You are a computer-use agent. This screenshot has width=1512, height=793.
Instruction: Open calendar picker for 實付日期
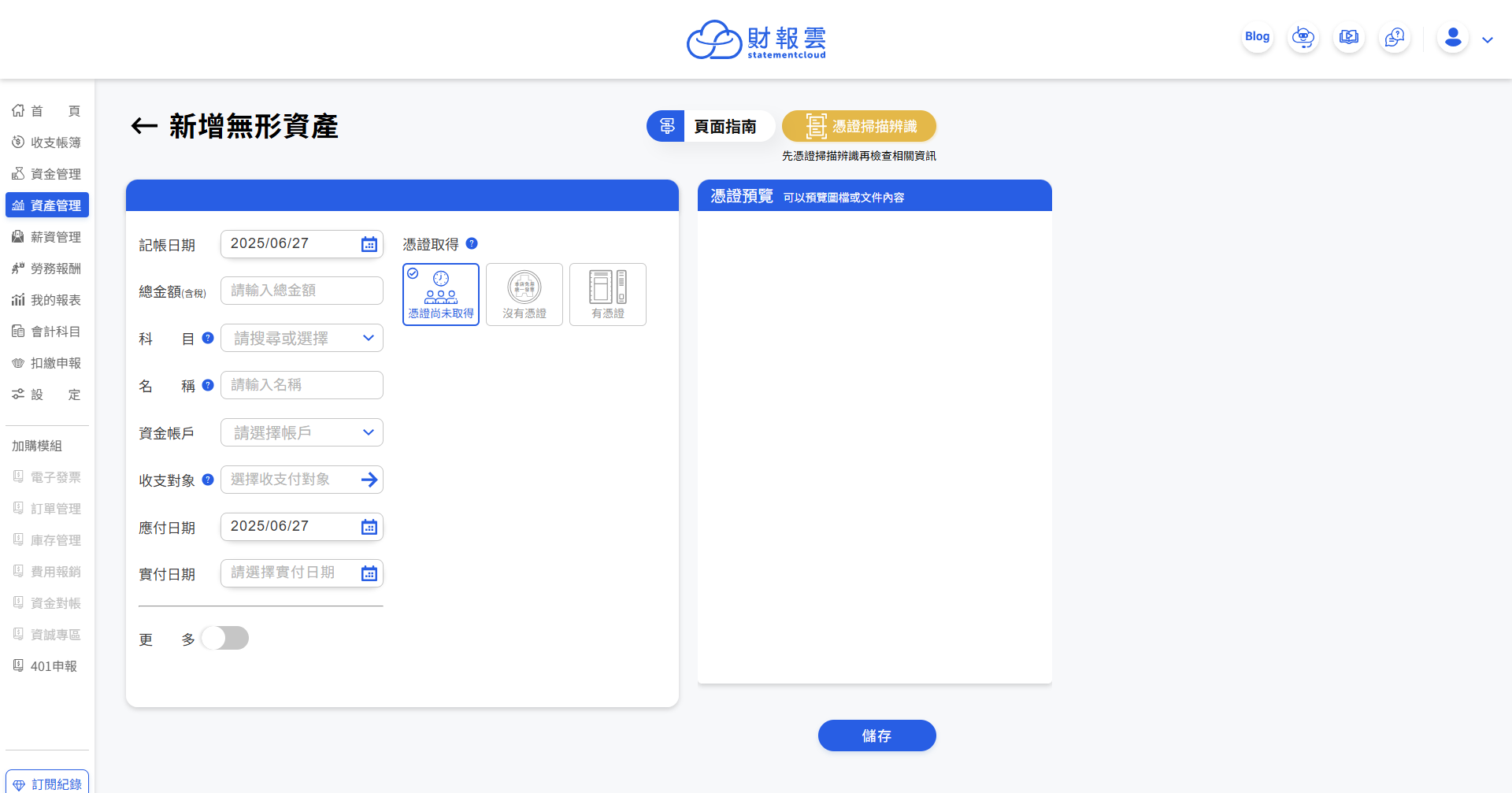pyautogui.click(x=369, y=573)
